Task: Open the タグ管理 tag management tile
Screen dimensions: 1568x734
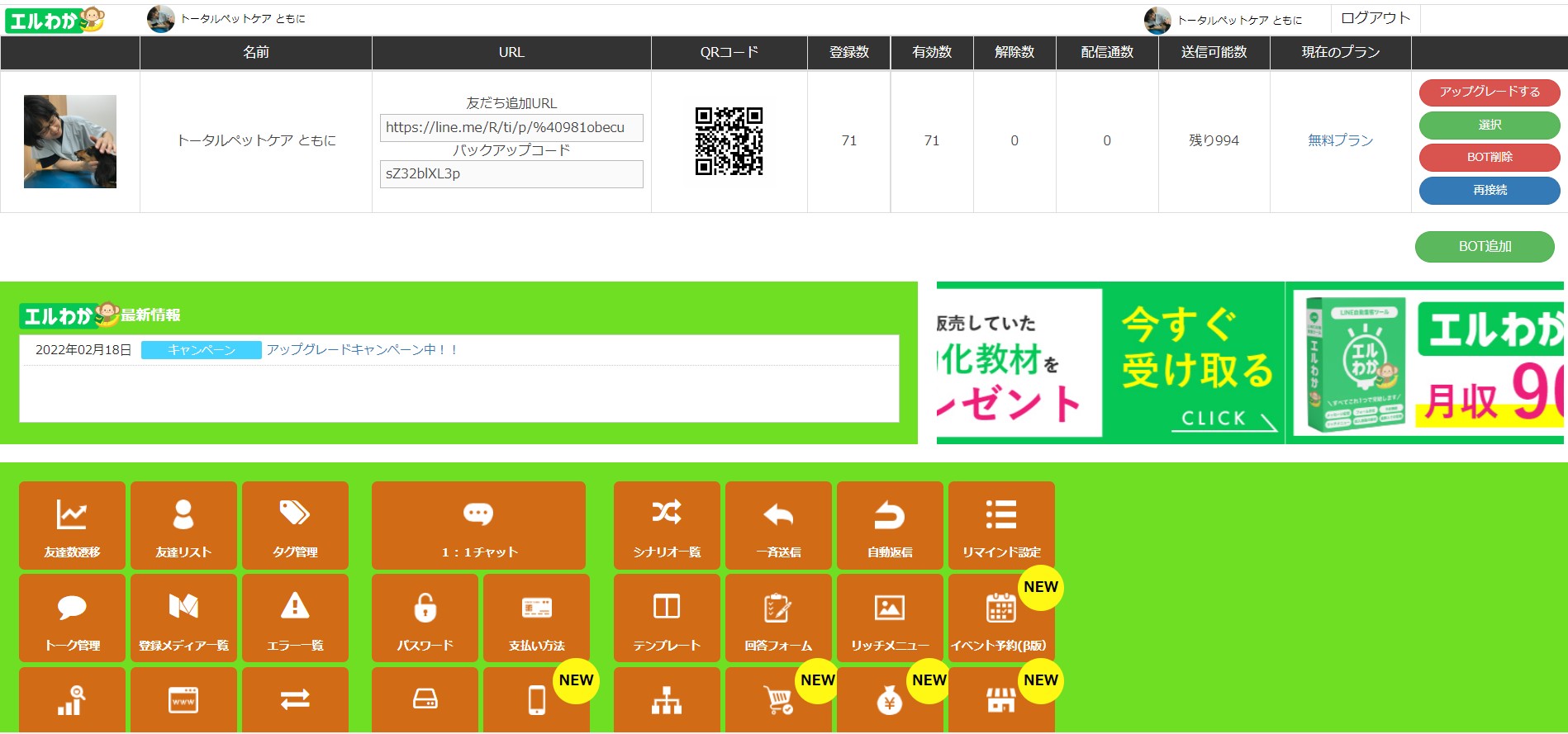Action: (295, 525)
